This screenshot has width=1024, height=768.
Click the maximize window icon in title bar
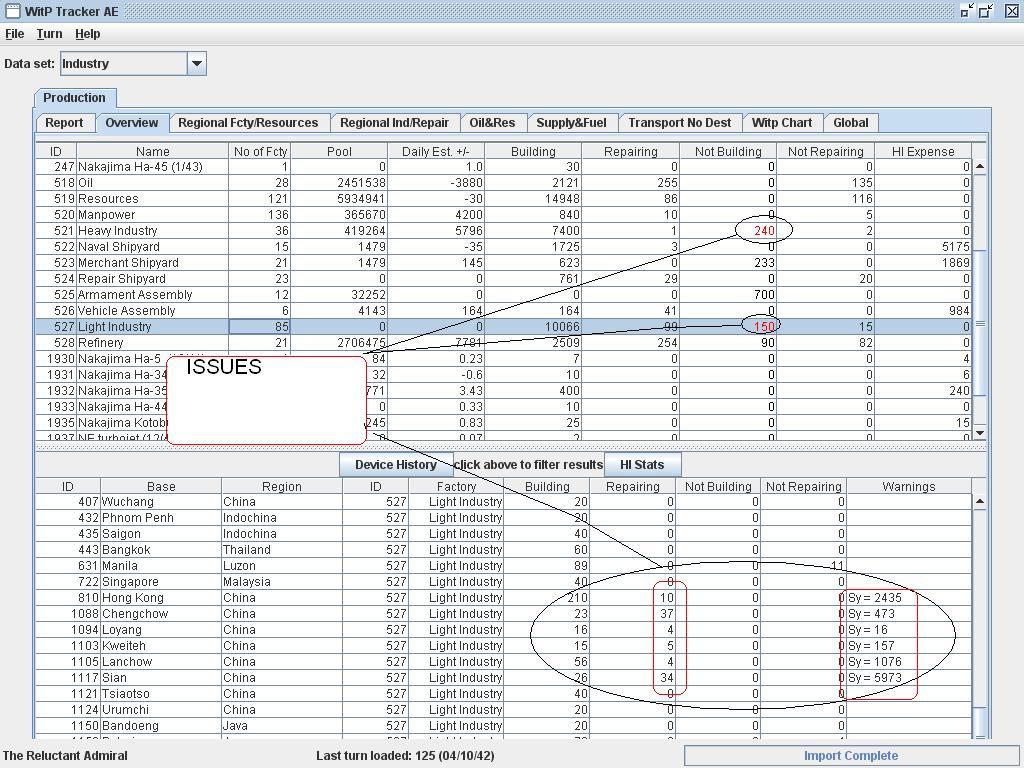[x=986, y=10]
